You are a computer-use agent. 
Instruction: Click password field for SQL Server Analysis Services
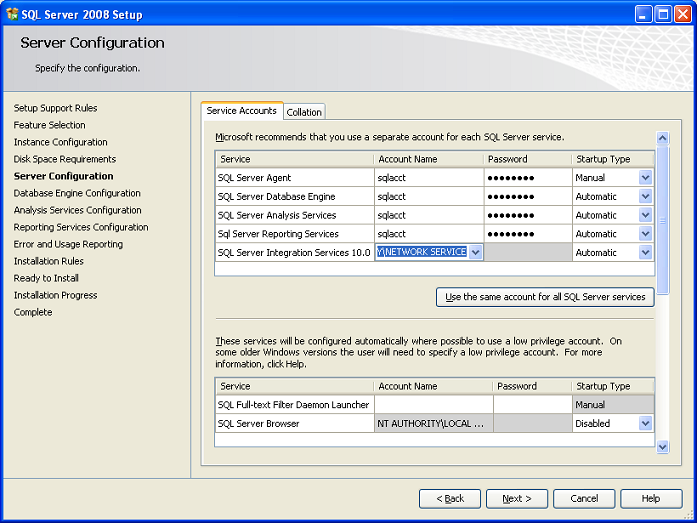click(x=528, y=215)
